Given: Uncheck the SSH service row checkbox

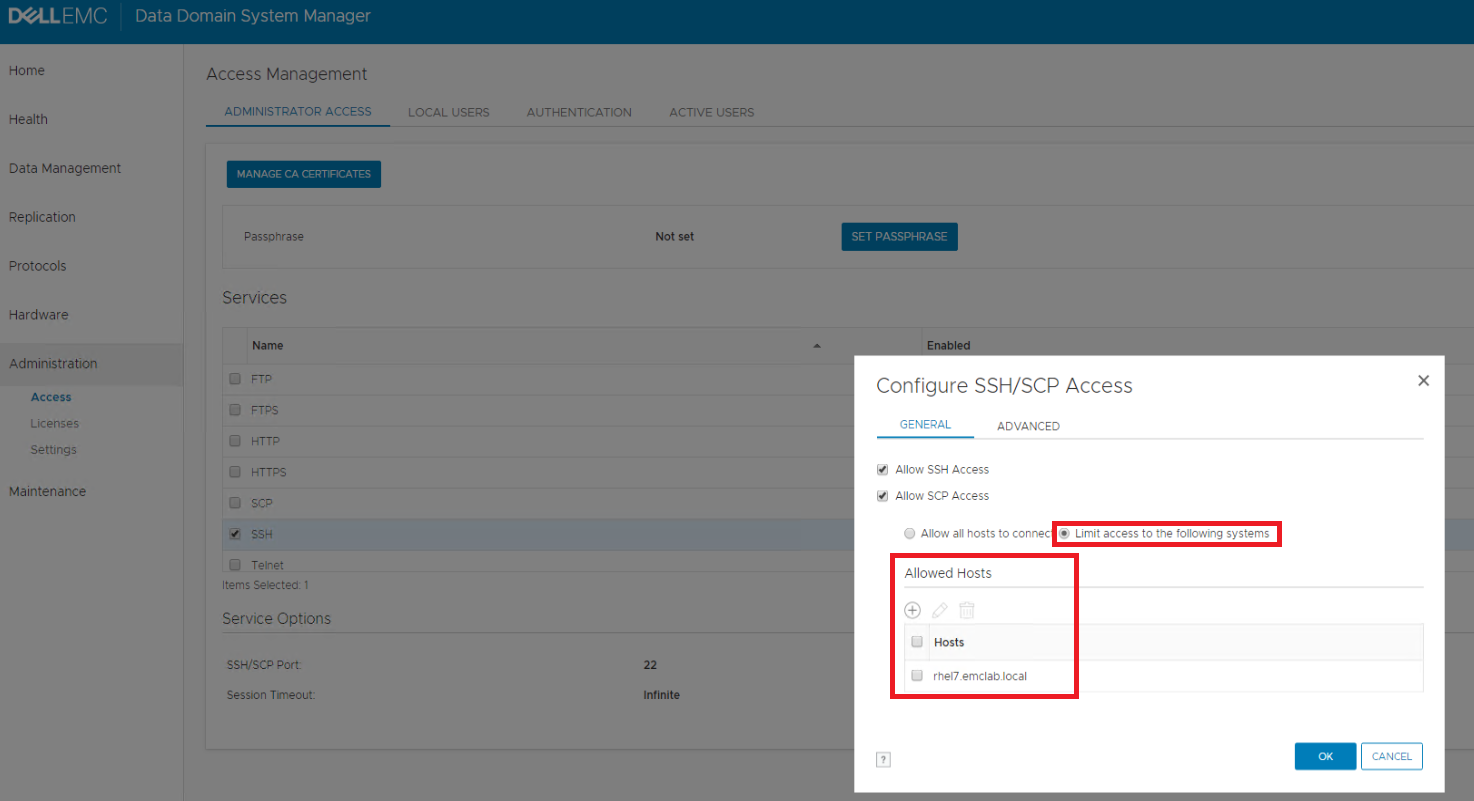Looking at the screenshot, I should (x=235, y=533).
